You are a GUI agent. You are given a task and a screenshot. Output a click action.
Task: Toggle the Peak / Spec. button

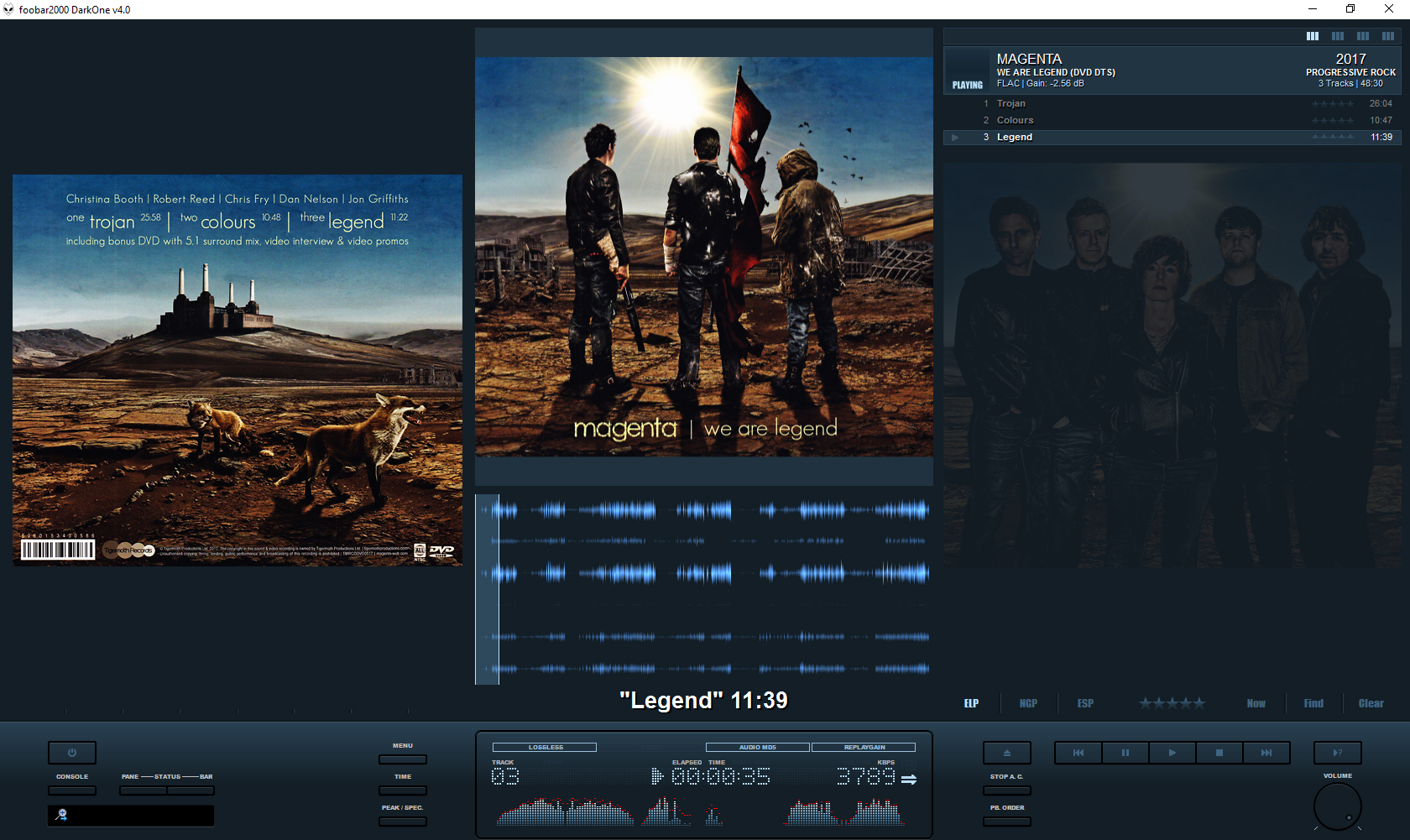(403, 822)
